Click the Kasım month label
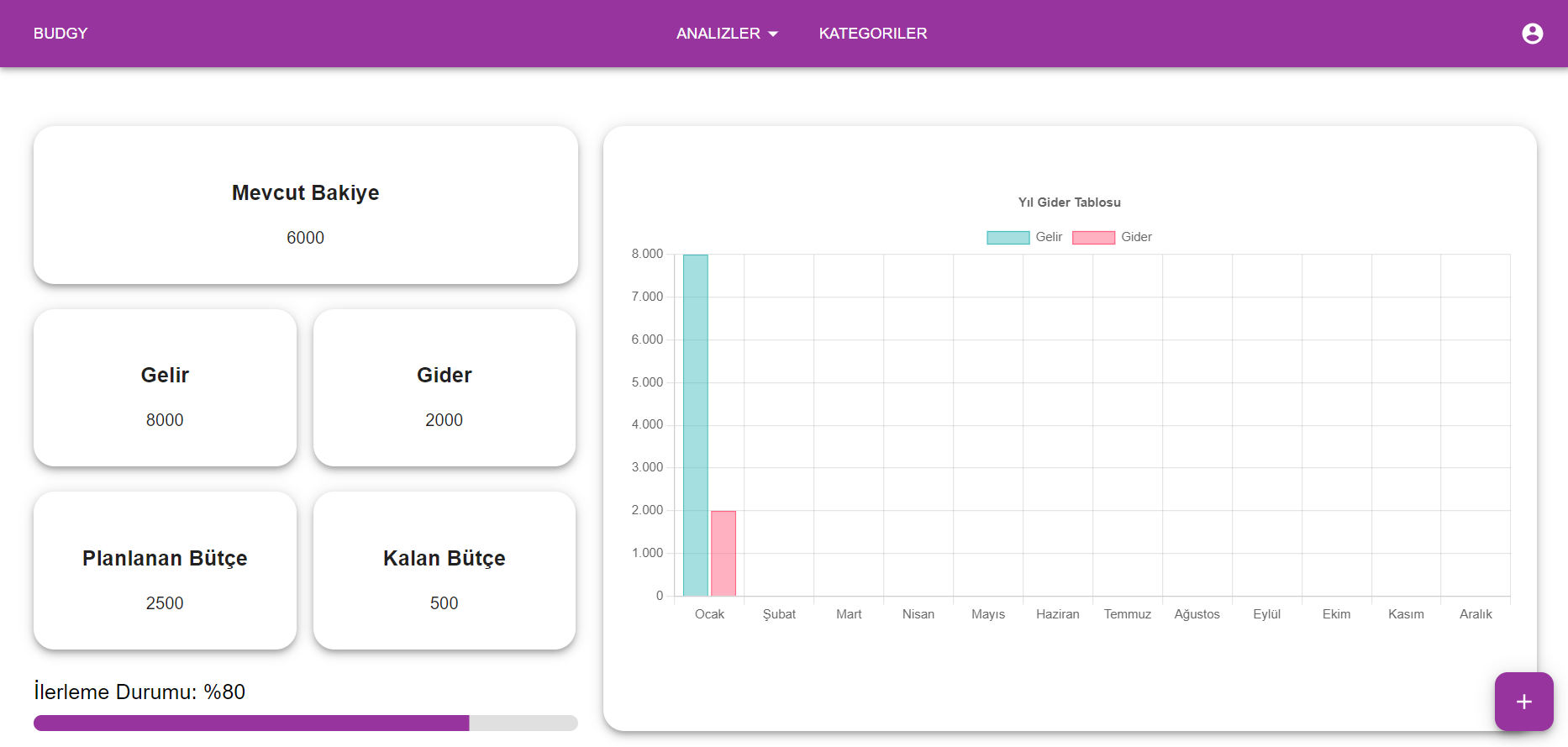This screenshot has width=1568, height=747. (1407, 614)
